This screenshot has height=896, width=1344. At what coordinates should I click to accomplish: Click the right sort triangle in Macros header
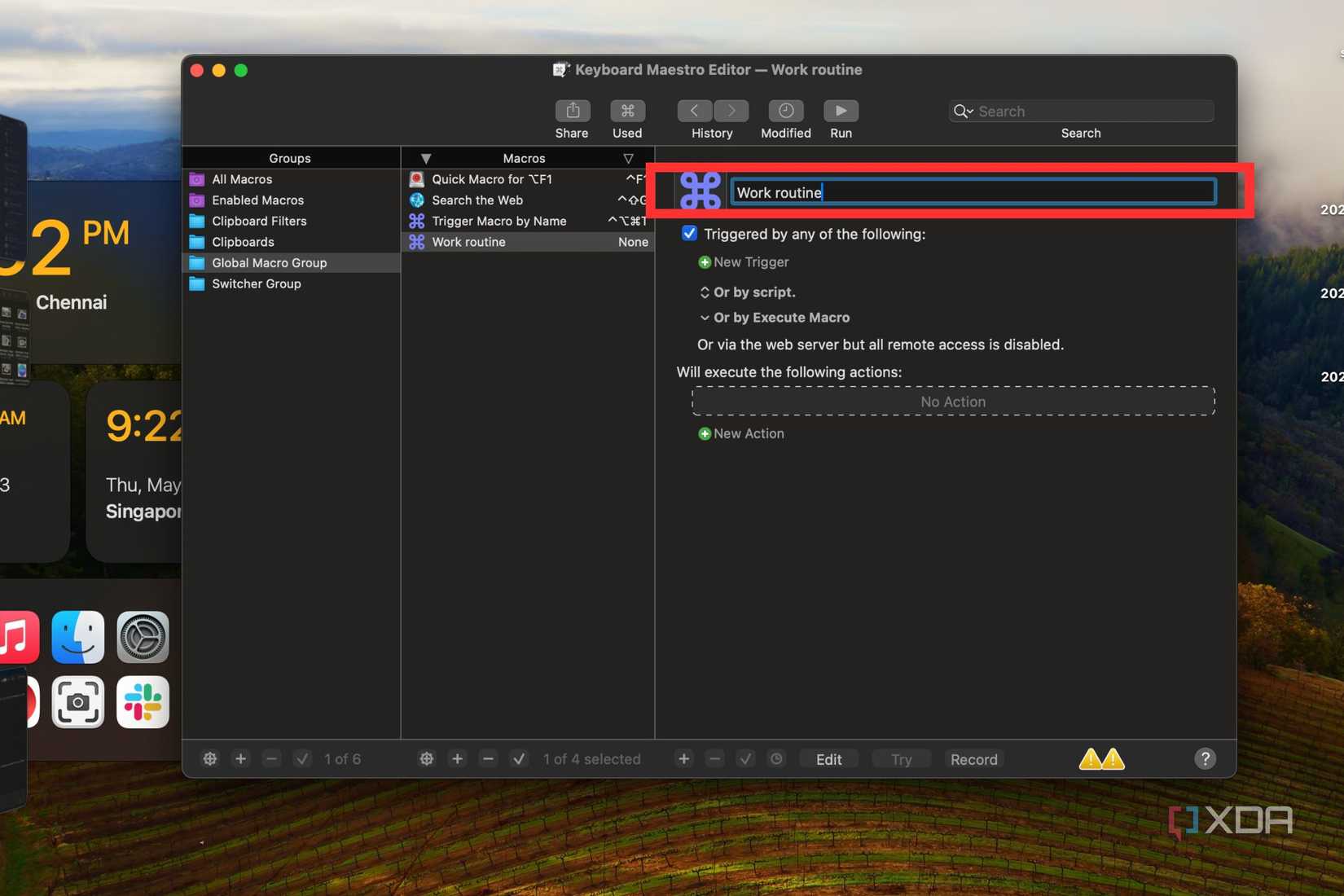pyautogui.click(x=628, y=158)
